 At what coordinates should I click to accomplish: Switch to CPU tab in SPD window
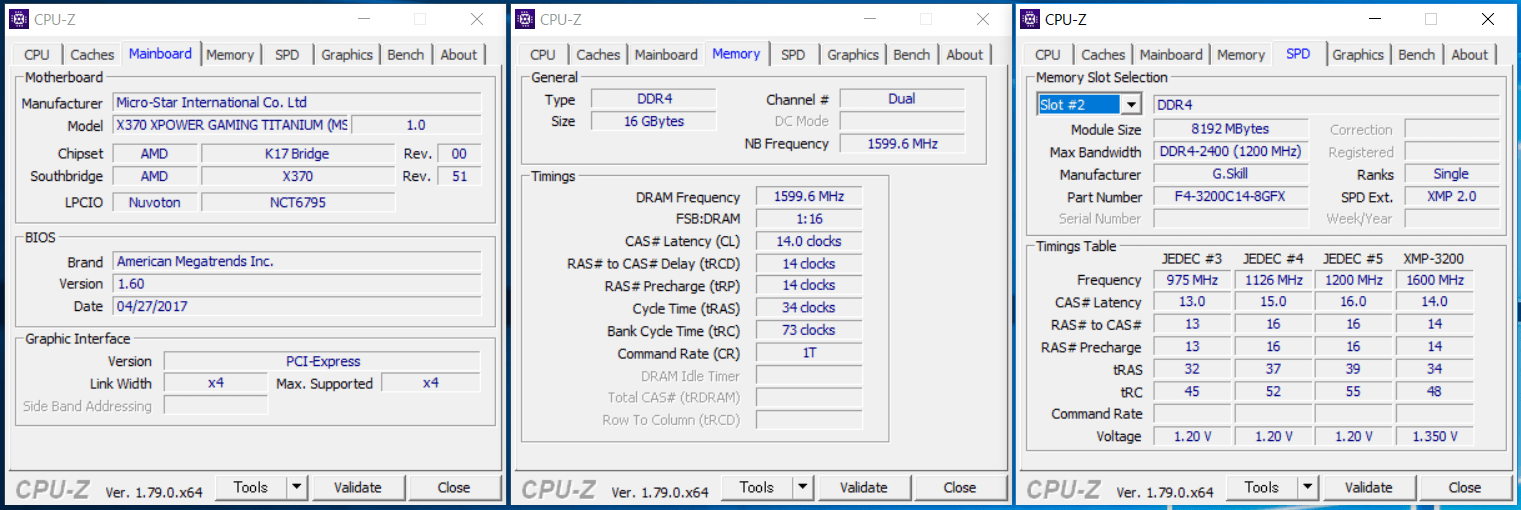click(1048, 55)
